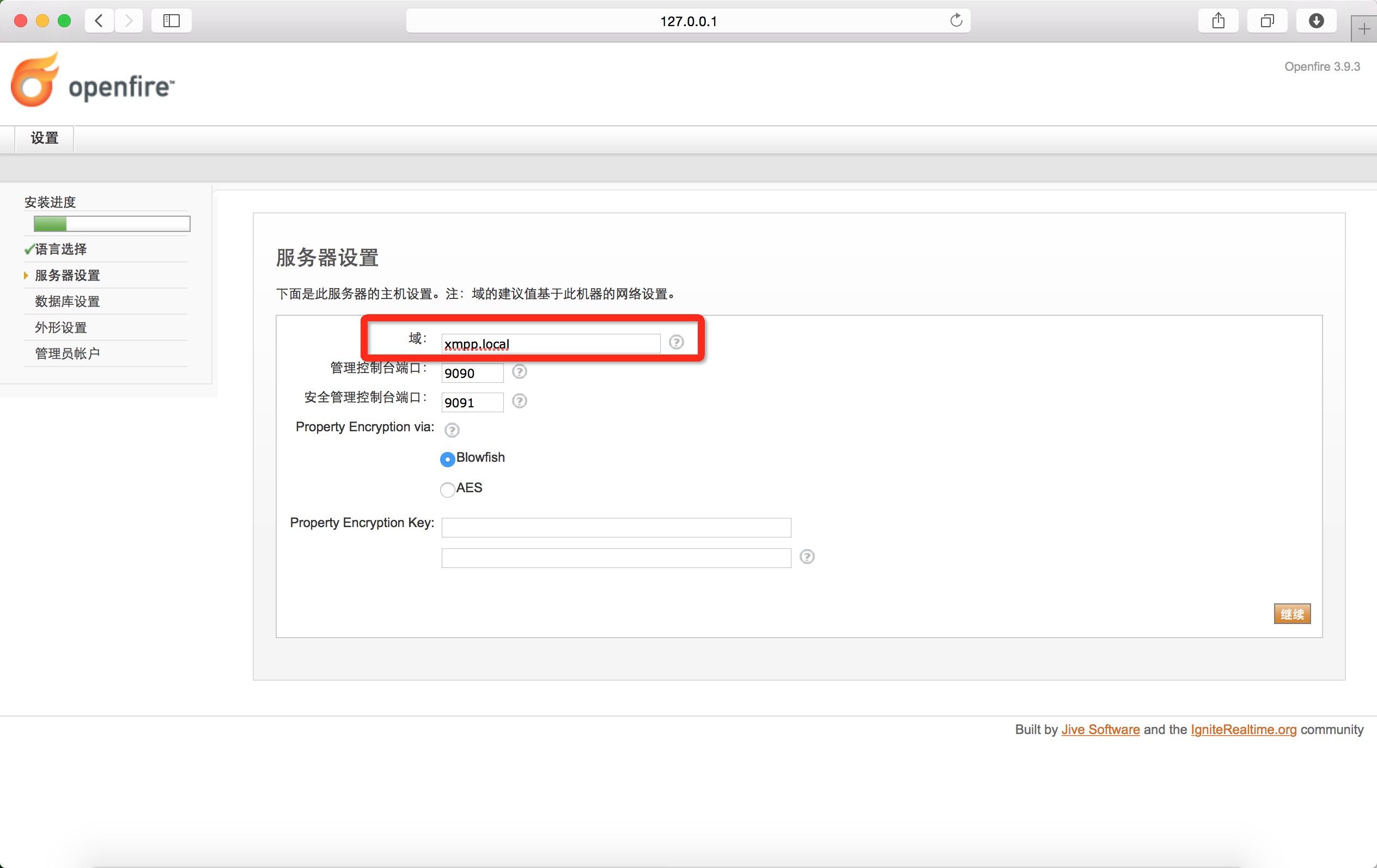1377x868 pixels.
Task: Click the help icon beside port 9090
Action: click(x=519, y=372)
